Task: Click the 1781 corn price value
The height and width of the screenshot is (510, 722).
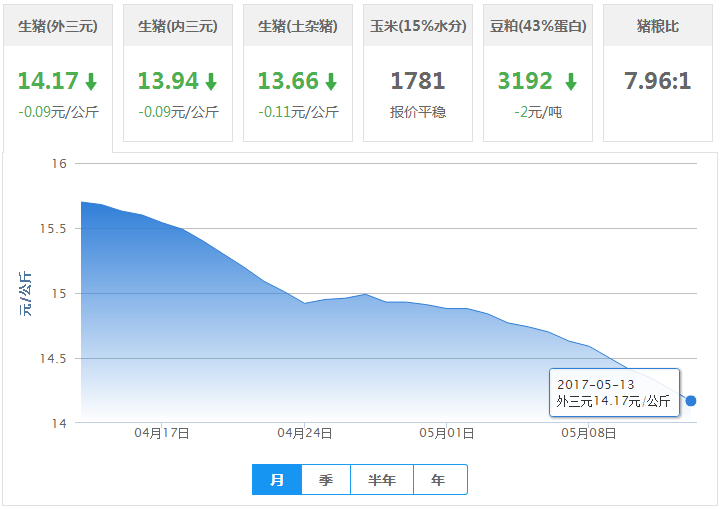Action: [x=418, y=81]
